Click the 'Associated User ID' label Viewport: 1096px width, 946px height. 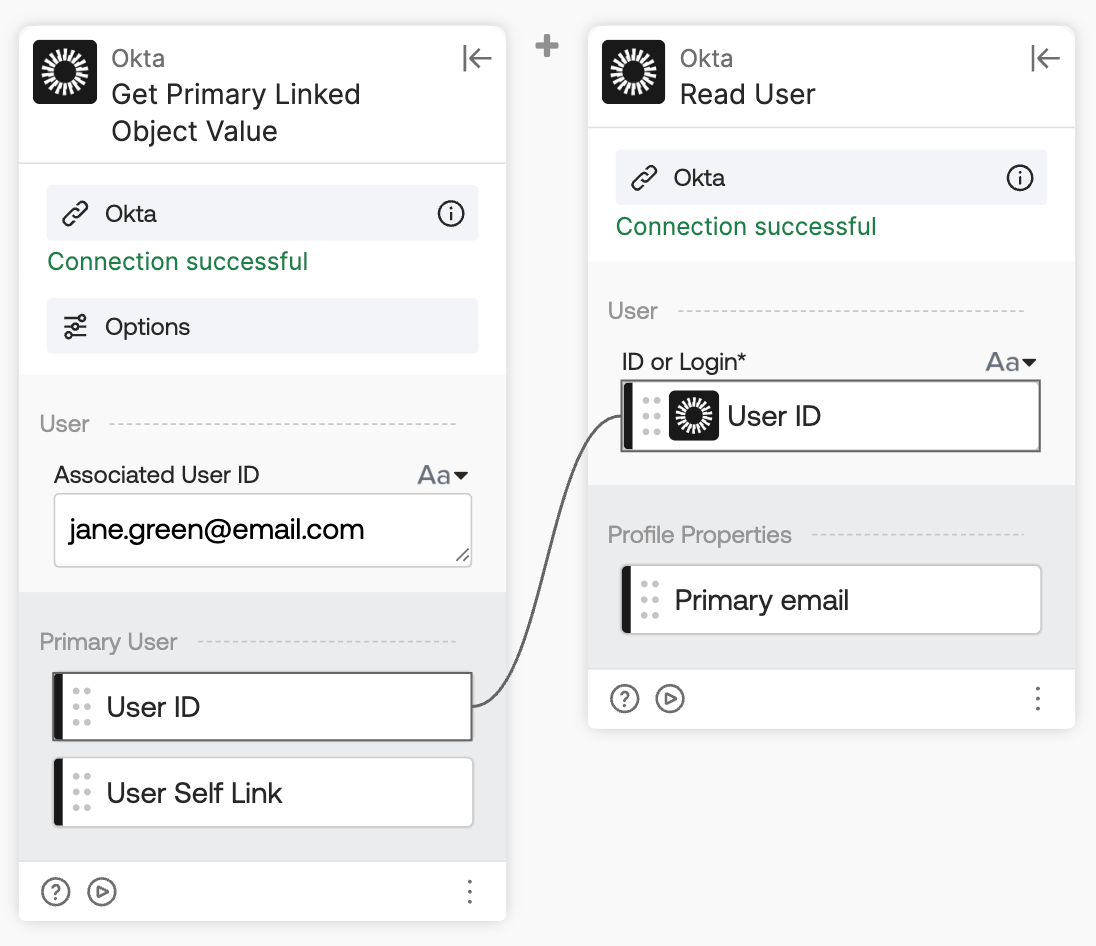point(157,475)
